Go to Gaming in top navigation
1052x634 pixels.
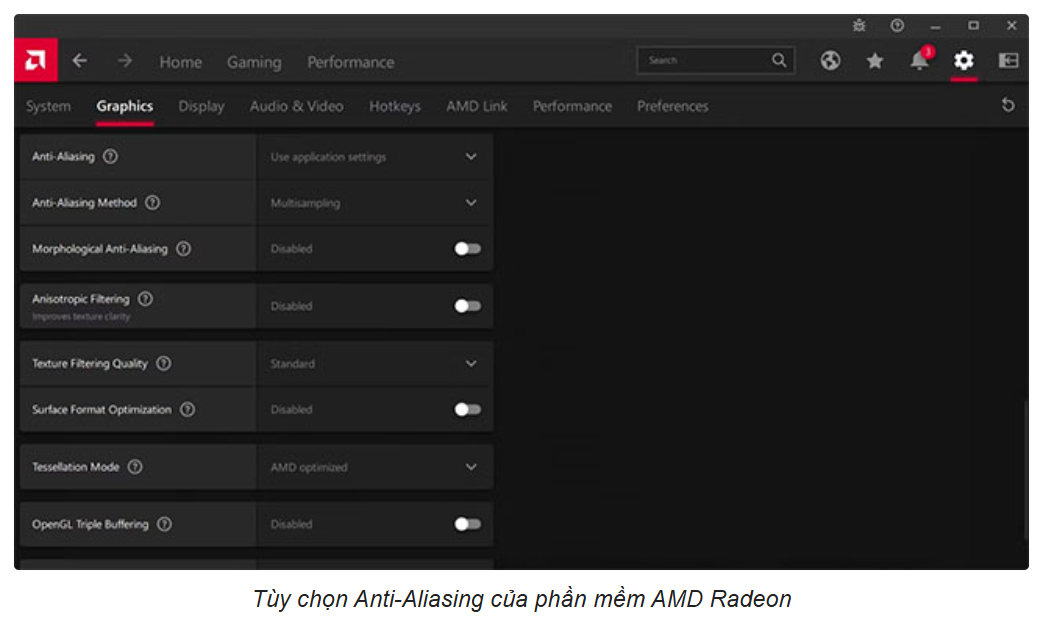[x=254, y=62]
